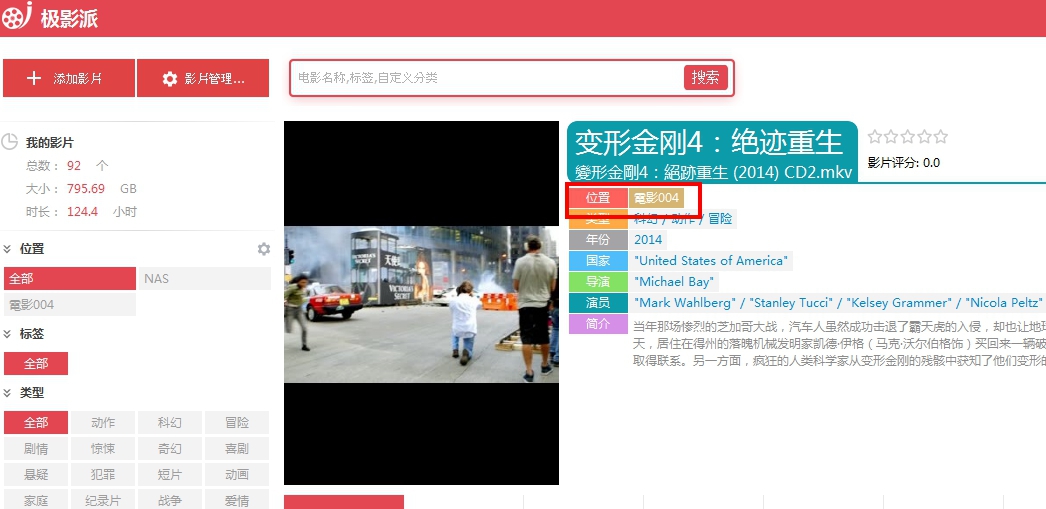Click the 電影004 location tag in details
Screen dimensions: 1046x509
[656, 198]
